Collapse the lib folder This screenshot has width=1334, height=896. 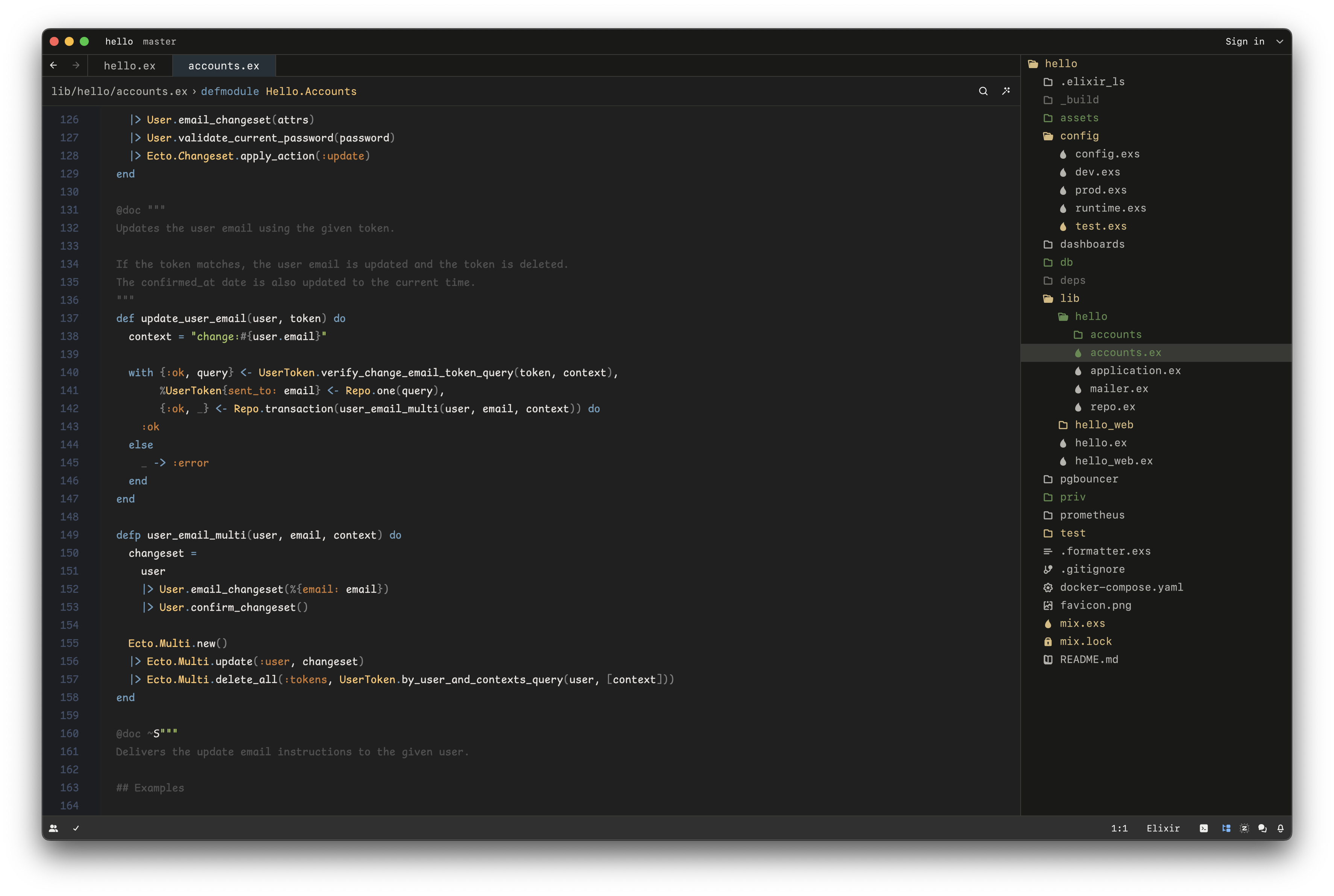click(1156, 298)
